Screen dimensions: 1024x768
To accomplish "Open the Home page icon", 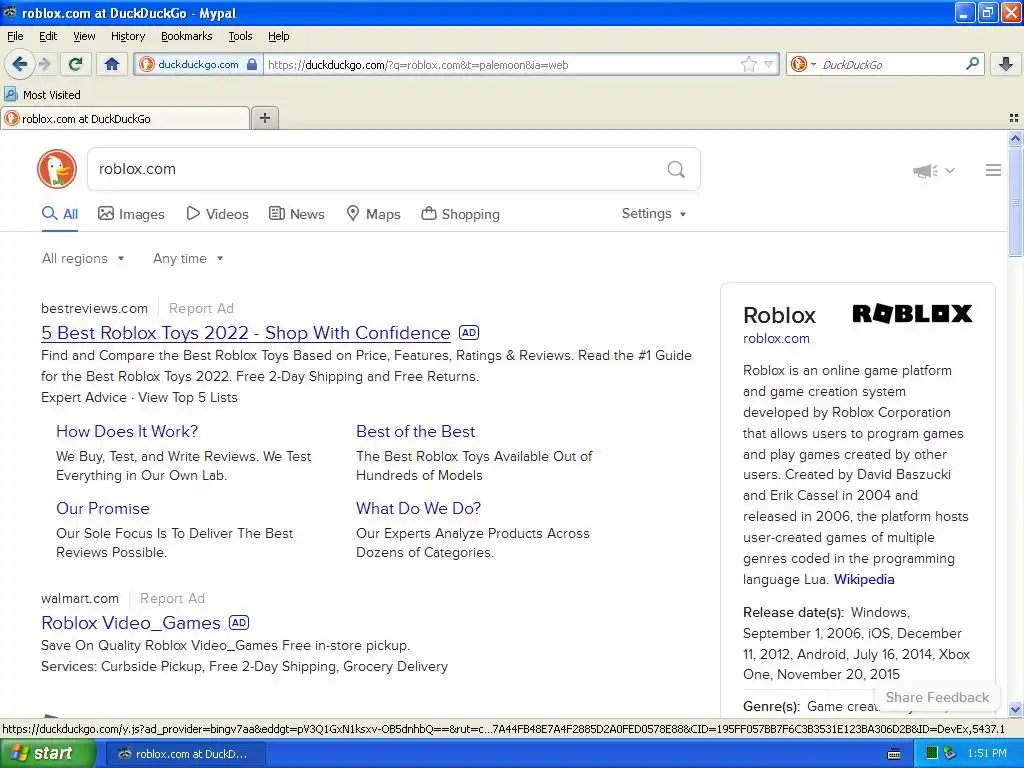I will tap(112, 64).
